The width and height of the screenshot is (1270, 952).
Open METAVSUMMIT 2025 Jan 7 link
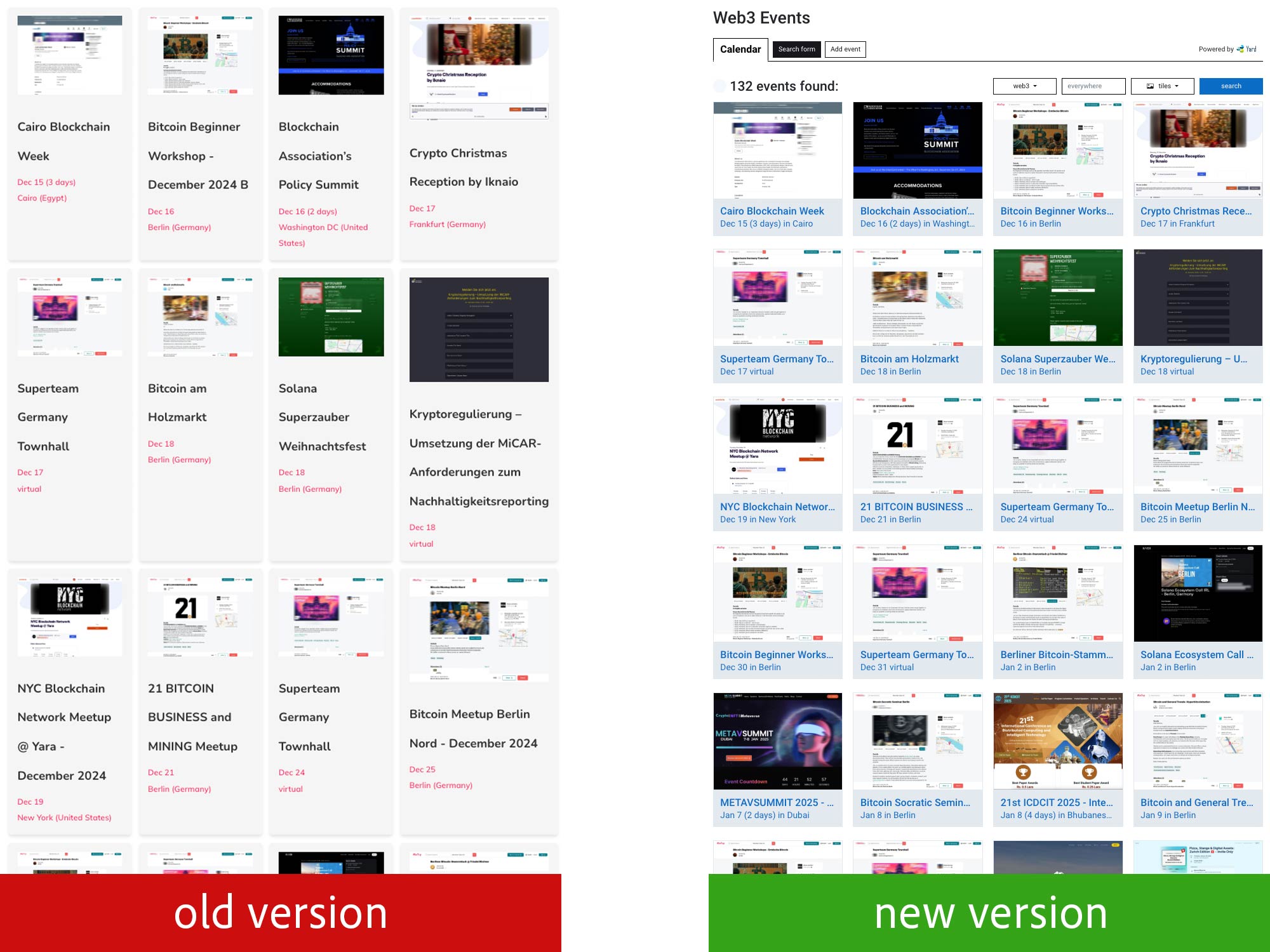777,802
